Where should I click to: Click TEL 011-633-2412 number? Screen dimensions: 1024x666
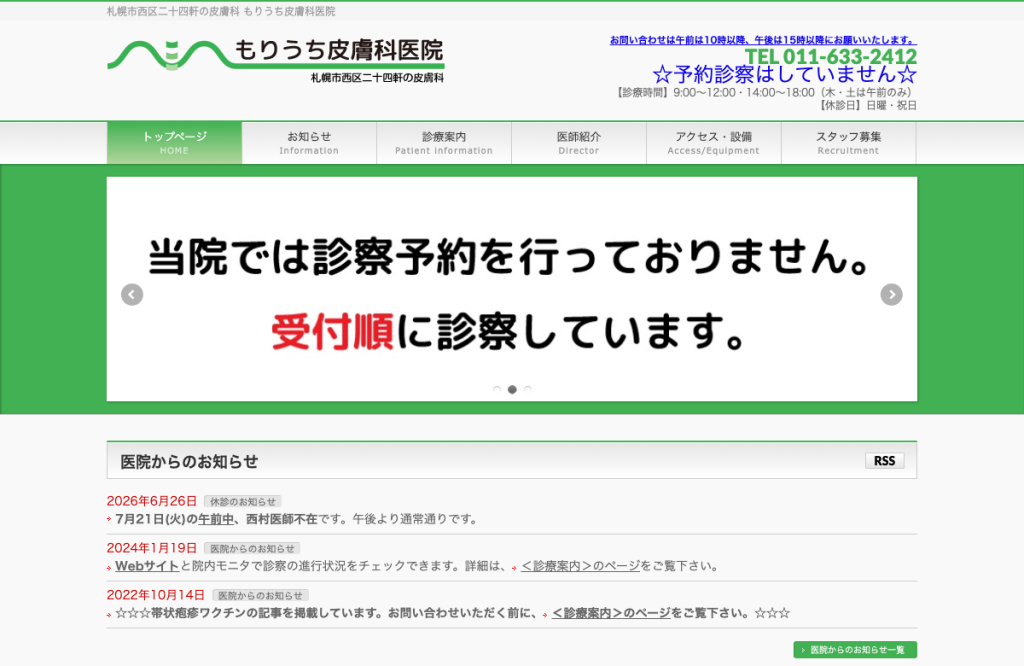click(831, 56)
